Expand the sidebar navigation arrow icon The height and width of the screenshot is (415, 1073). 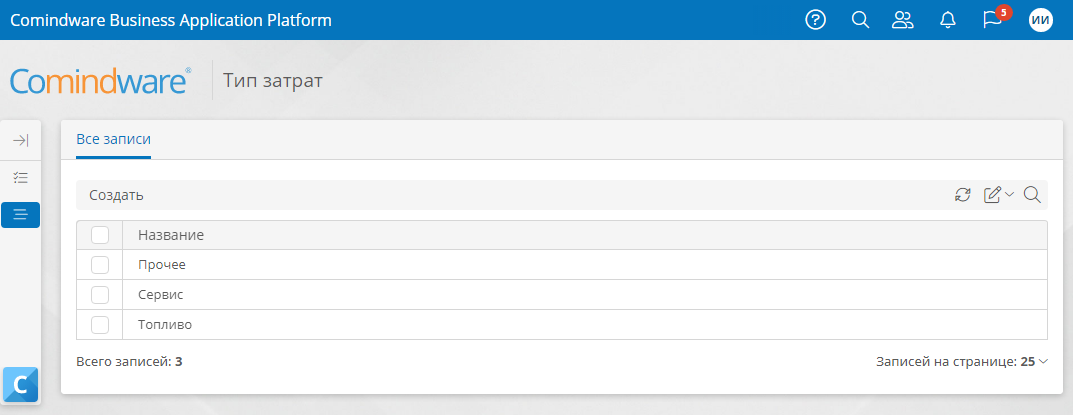point(21,140)
